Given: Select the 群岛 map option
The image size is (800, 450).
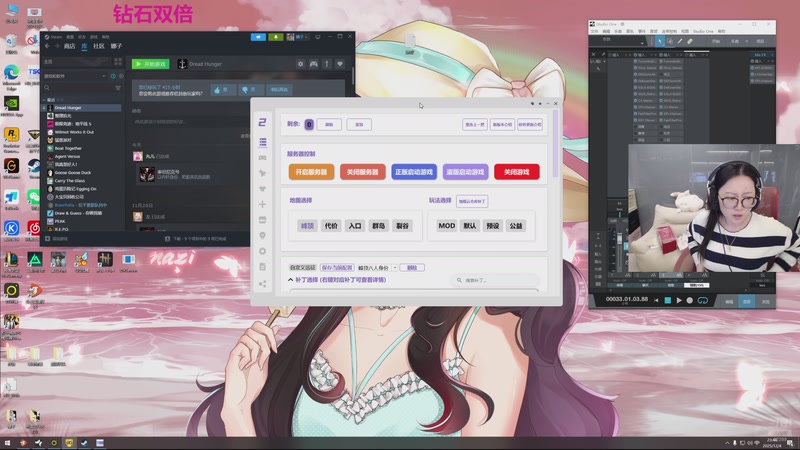Looking at the screenshot, I should coord(379,226).
